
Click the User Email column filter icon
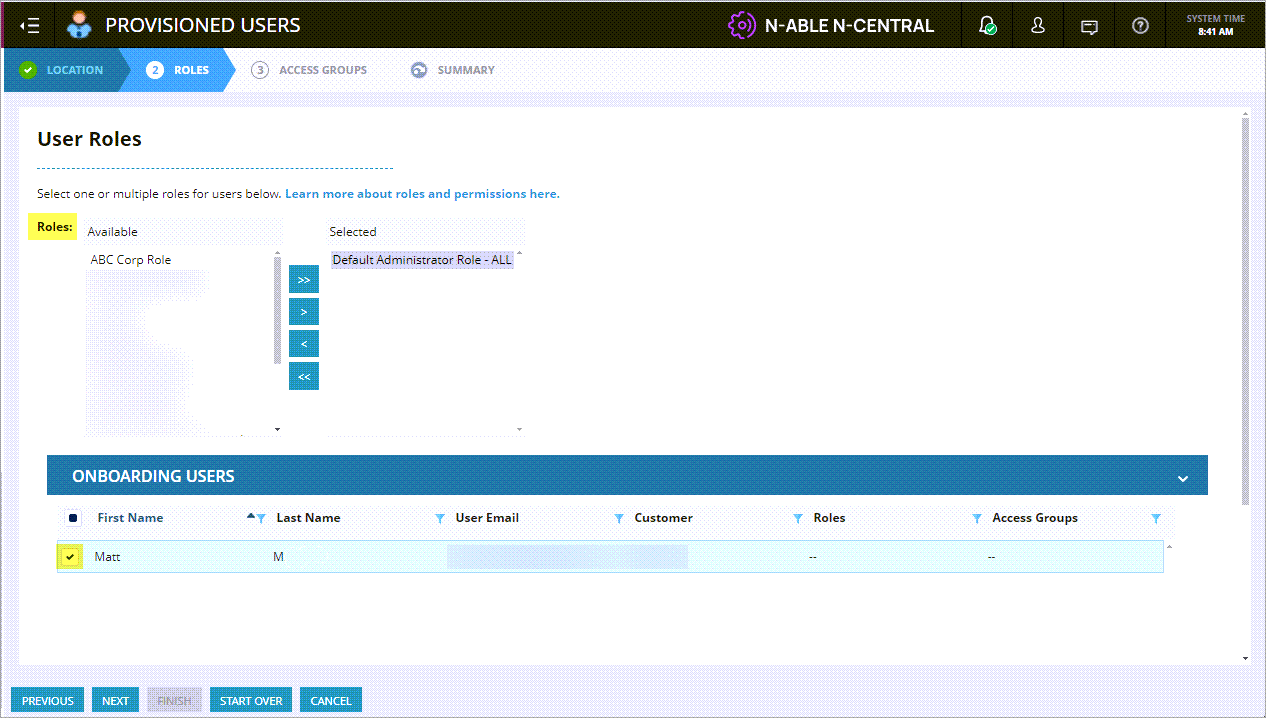[619, 518]
